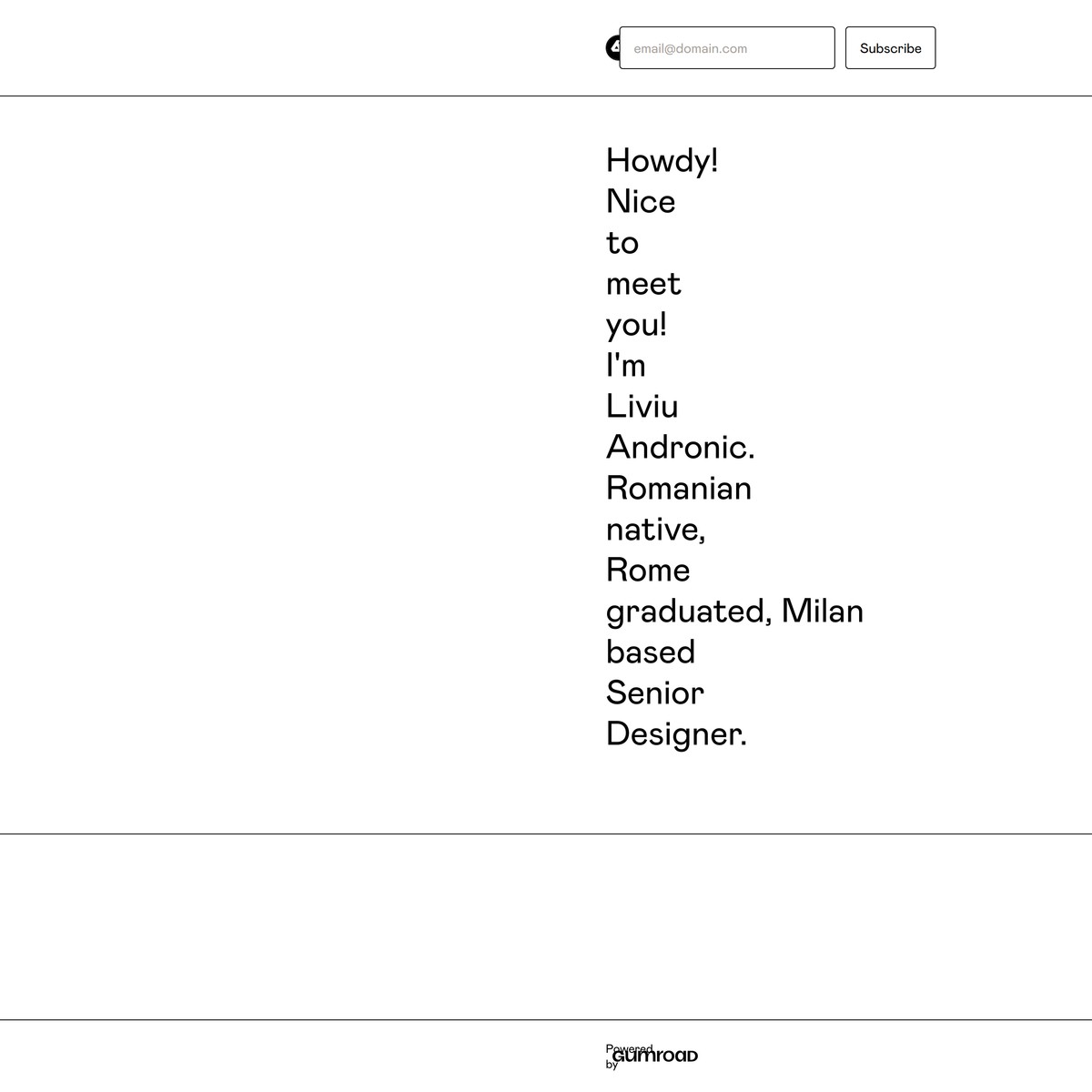Click the word "Nice" in bio
Image resolution: width=1092 pixels, height=1092 pixels.
point(641,202)
